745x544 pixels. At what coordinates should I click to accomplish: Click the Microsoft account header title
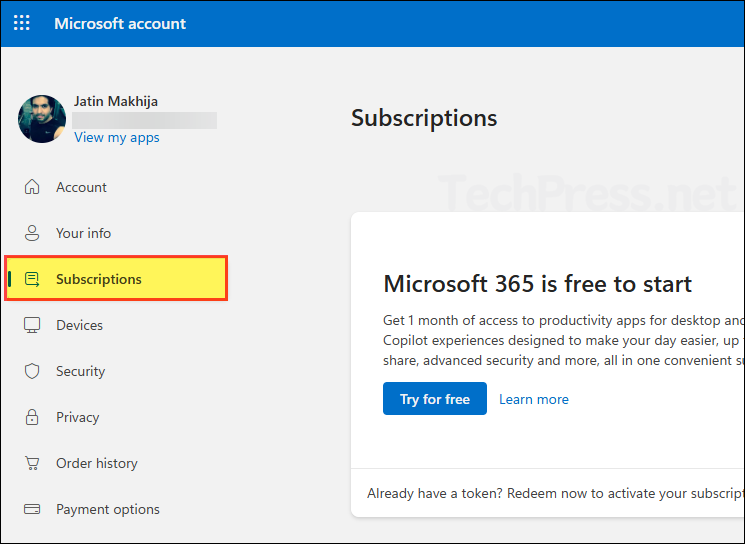pos(120,23)
